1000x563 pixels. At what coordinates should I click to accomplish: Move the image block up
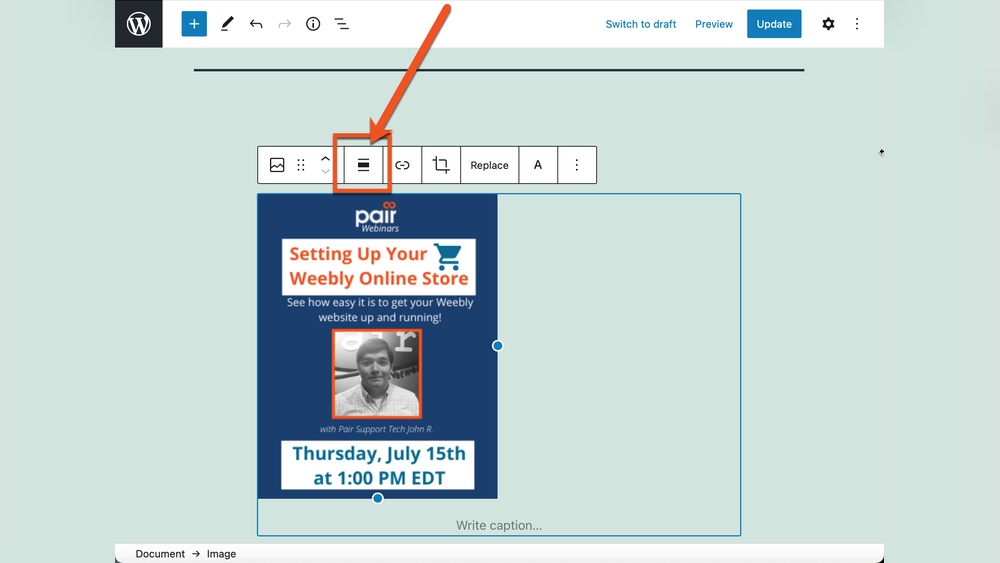click(x=325, y=159)
